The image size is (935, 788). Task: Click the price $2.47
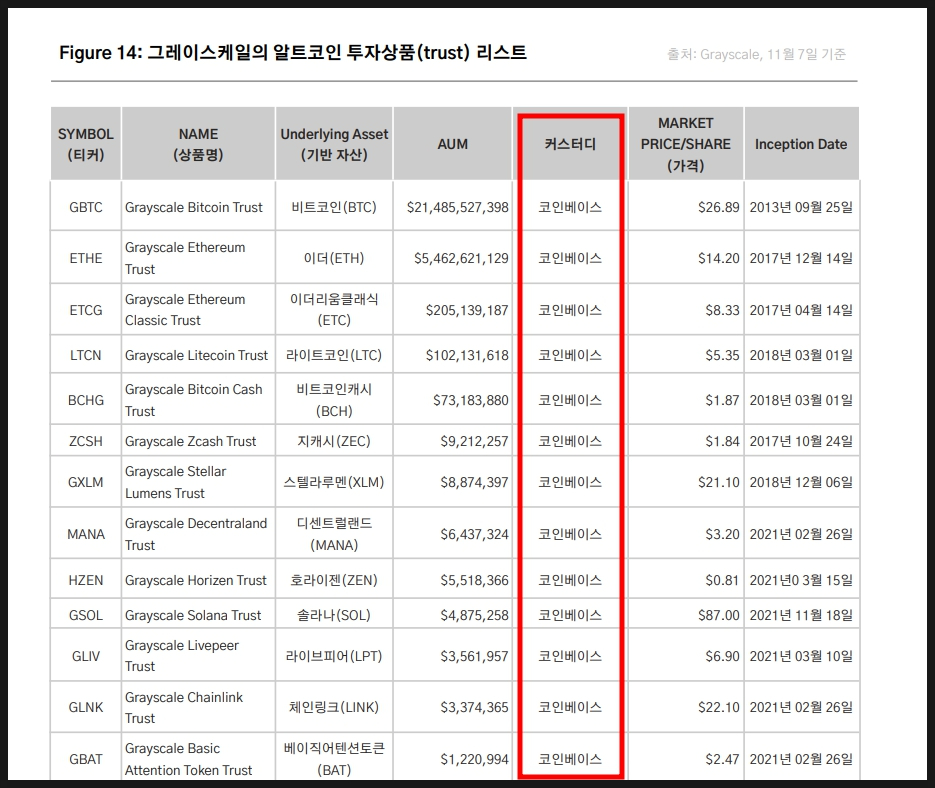pyautogui.click(x=722, y=759)
